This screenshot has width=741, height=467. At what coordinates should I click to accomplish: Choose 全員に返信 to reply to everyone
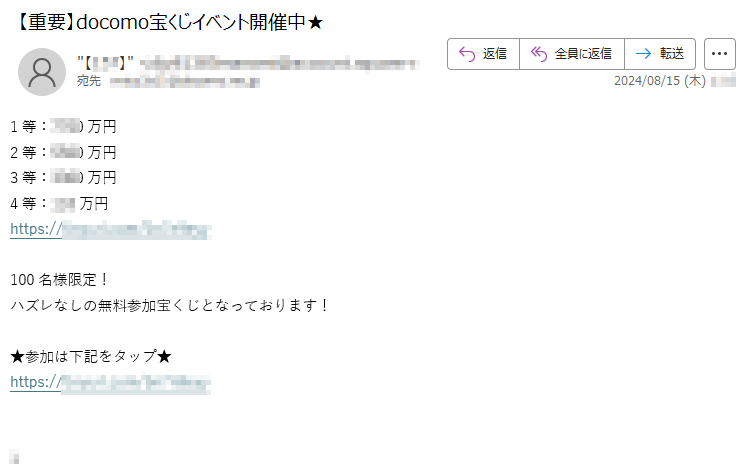pos(583,54)
